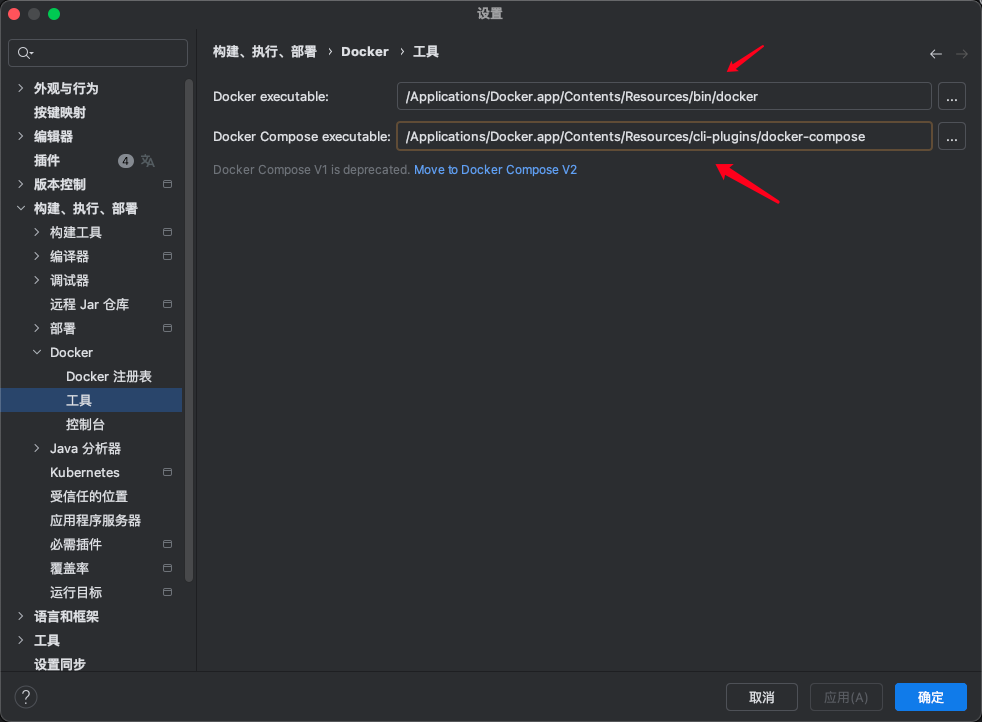Click the Move to Docker Compose V2 link
This screenshot has height=722, width=982.
click(495, 170)
